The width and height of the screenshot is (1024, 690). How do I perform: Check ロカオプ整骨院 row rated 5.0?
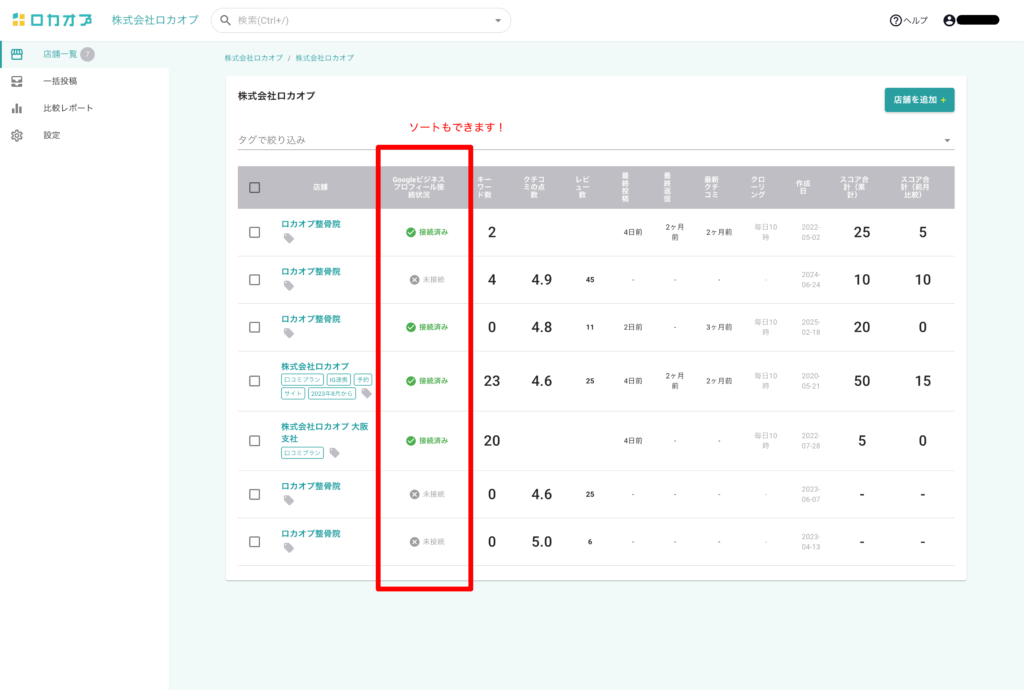tap(255, 542)
